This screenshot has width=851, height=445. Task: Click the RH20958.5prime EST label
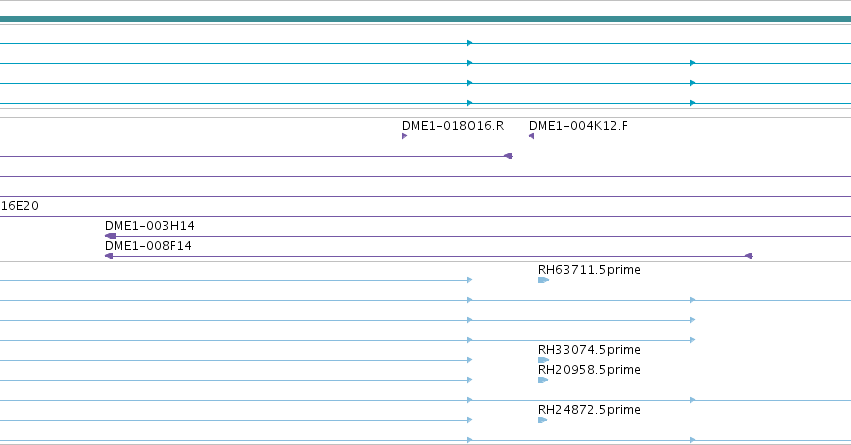tap(589, 370)
